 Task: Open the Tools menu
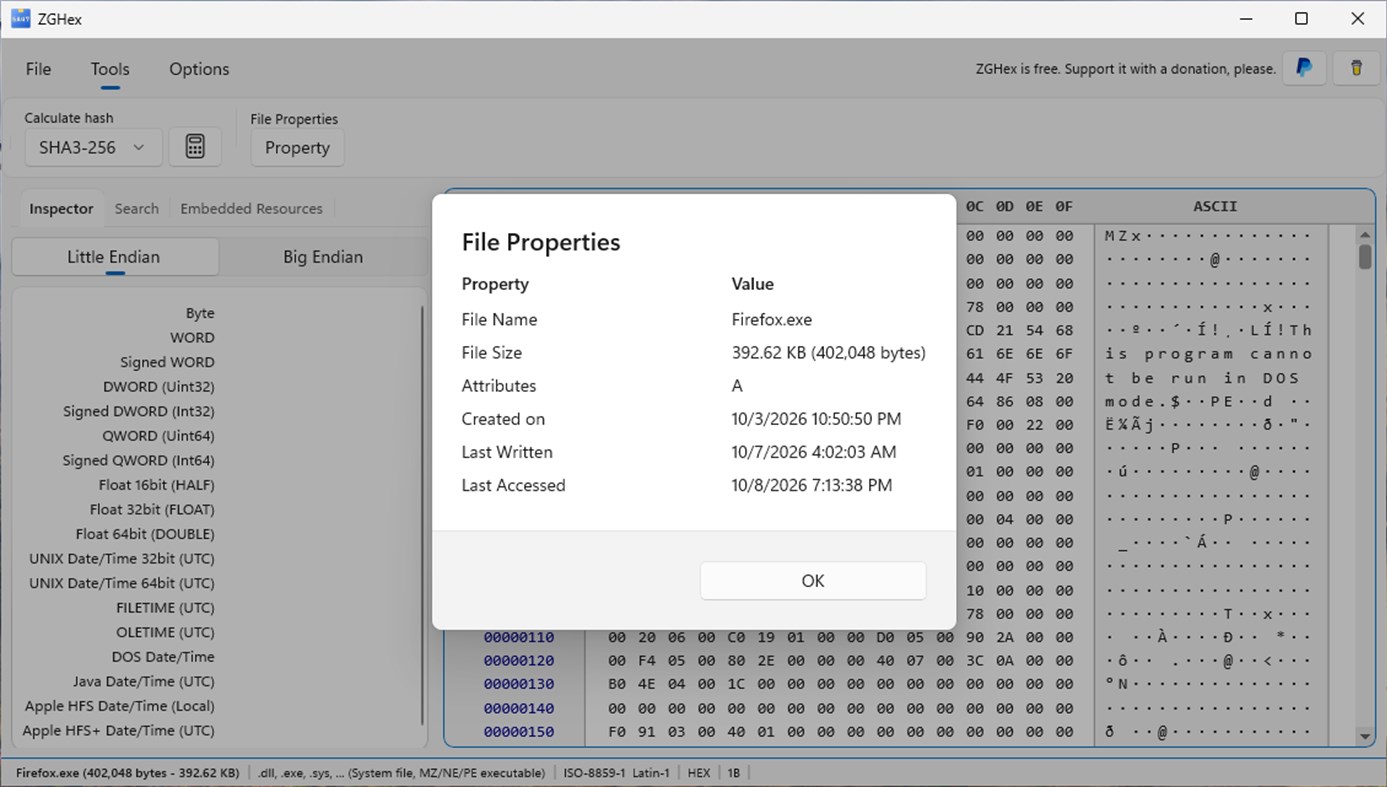(110, 69)
